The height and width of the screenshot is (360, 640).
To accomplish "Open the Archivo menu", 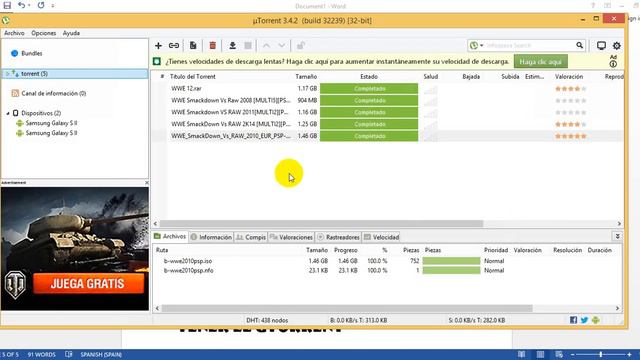I will tap(14, 33).
